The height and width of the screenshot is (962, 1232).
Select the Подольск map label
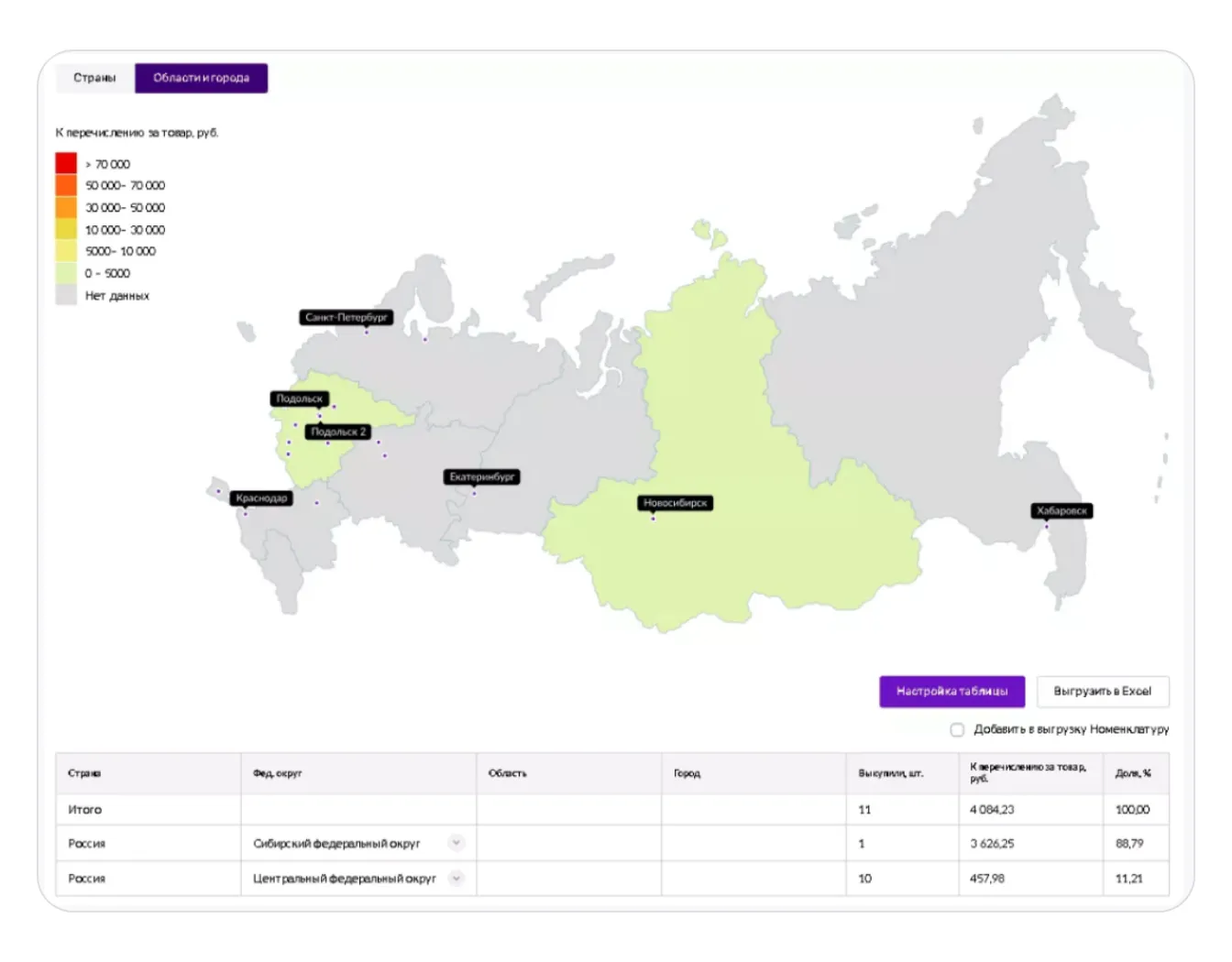point(299,399)
